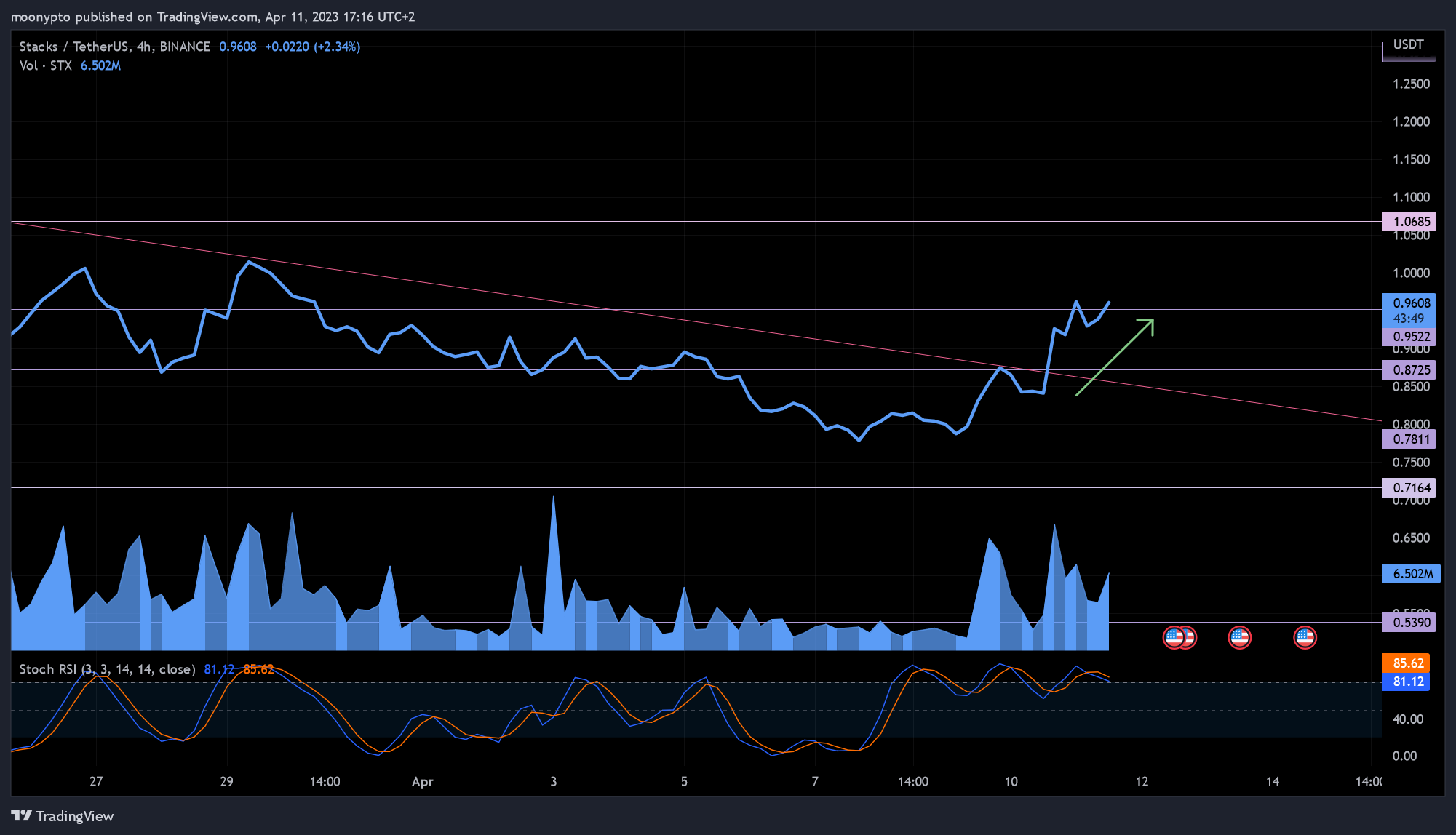Image resolution: width=1456 pixels, height=835 pixels.
Task: Click the orange 85.62 Stoch RSI axis label
Action: click(x=1406, y=663)
